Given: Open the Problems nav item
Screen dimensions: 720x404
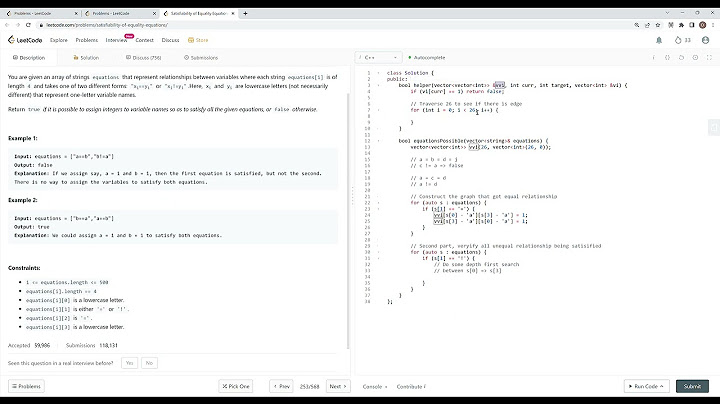Looking at the screenshot, I should click(87, 40).
